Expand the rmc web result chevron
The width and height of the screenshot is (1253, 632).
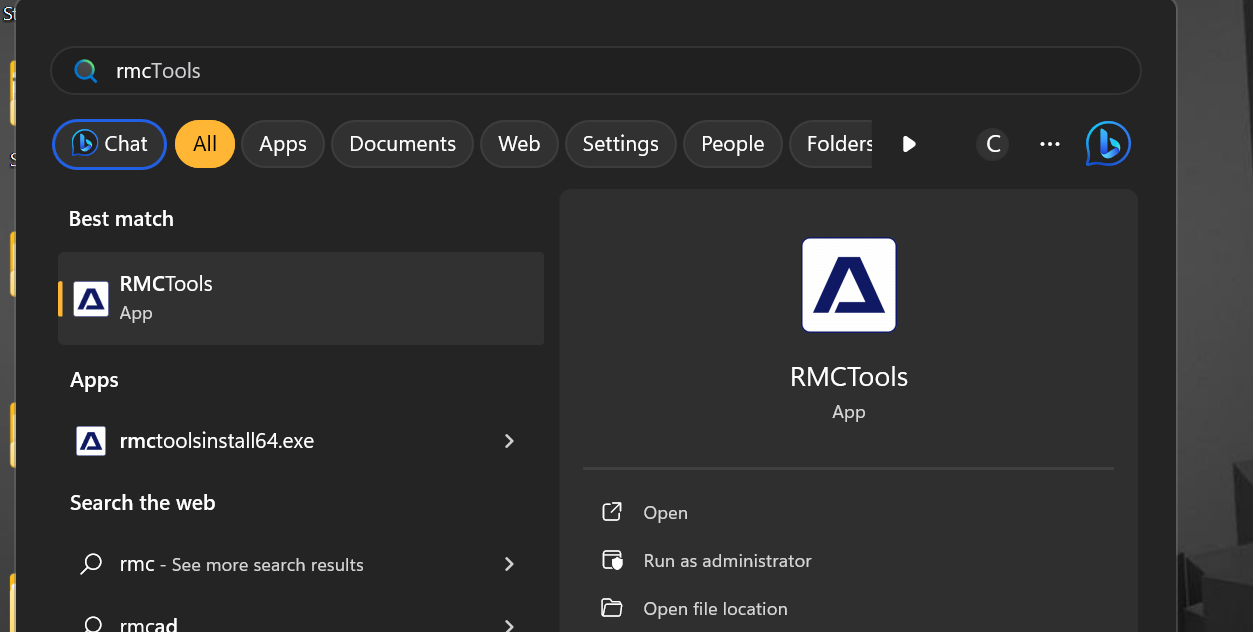point(509,565)
